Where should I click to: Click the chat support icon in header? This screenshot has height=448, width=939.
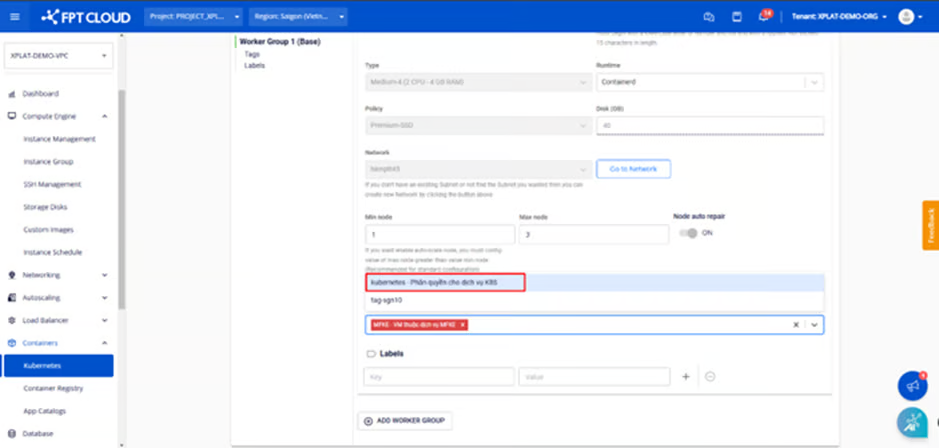click(709, 17)
